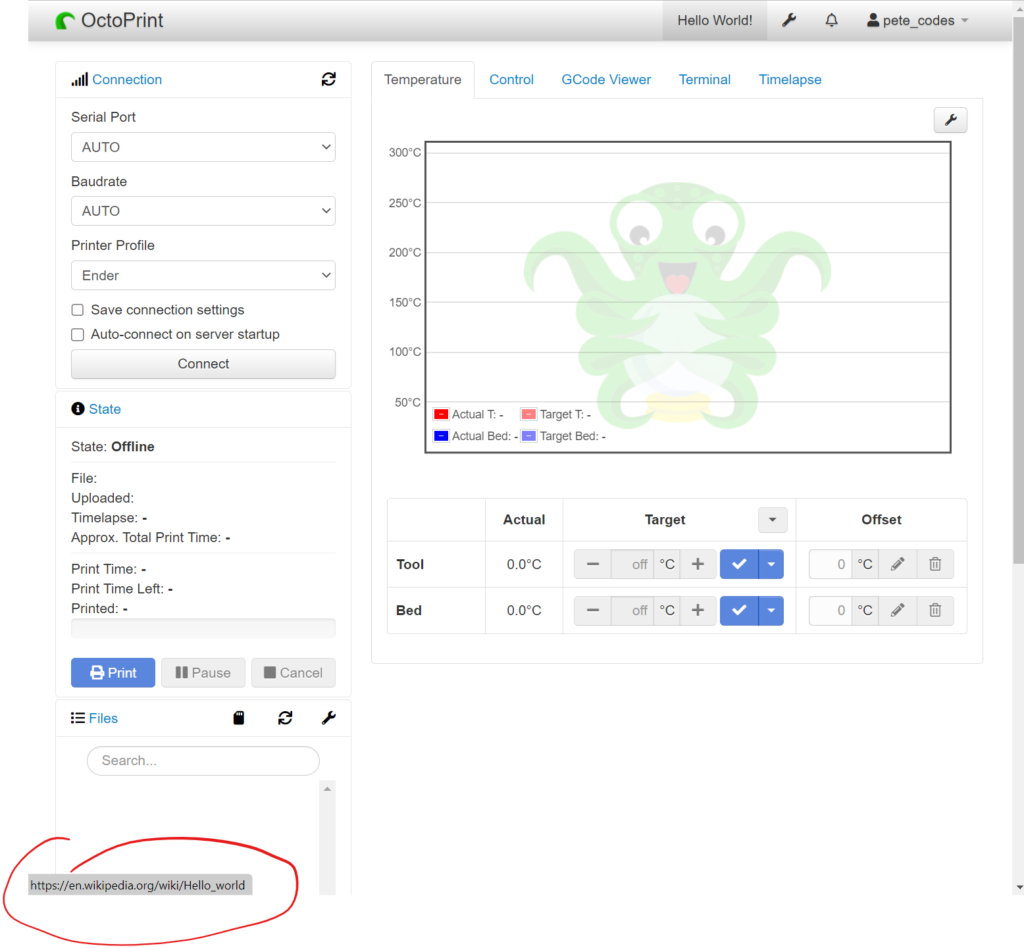Click the Offline state text
This screenshot has width=1024, height=948.
click(x=133, y=447)
